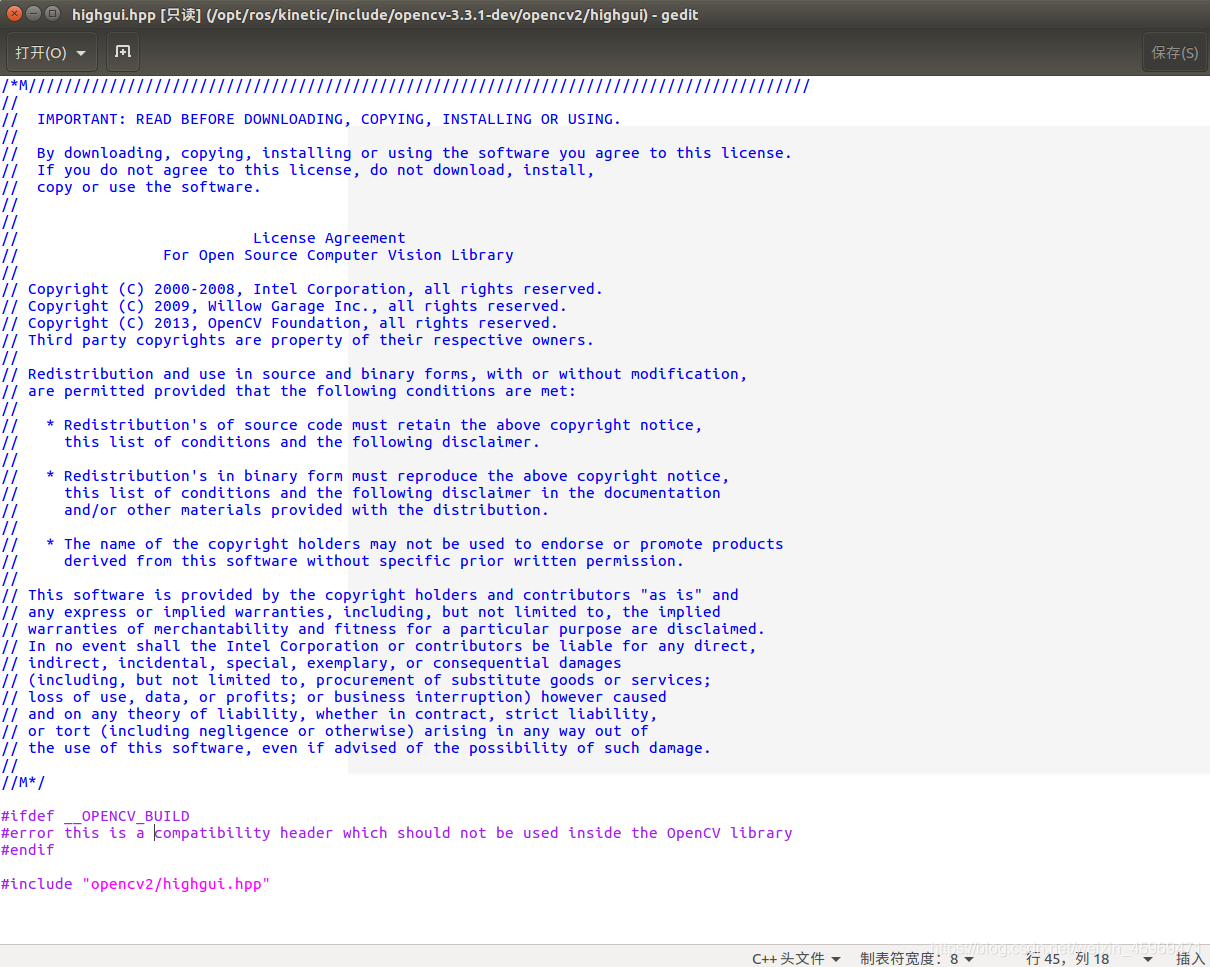Screen dimensions: 1210x967
Task: Click the '//M*/' comment end line
Action: coord(23,782)
